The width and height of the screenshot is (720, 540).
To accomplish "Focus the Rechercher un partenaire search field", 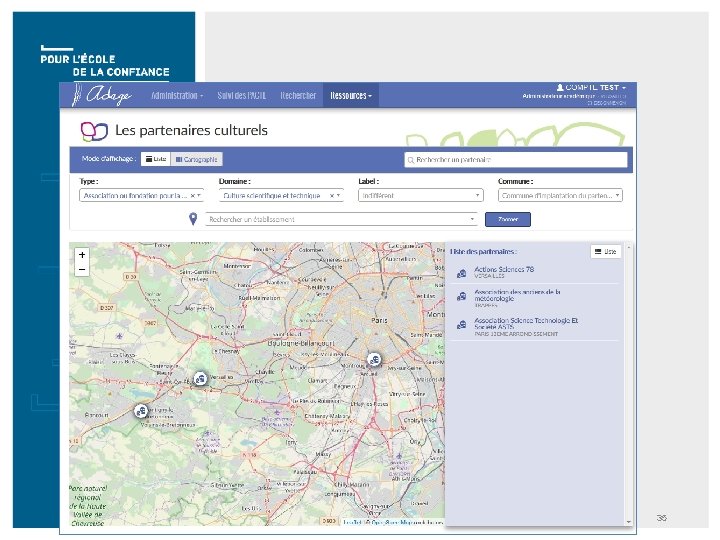I will coord(516,160).
